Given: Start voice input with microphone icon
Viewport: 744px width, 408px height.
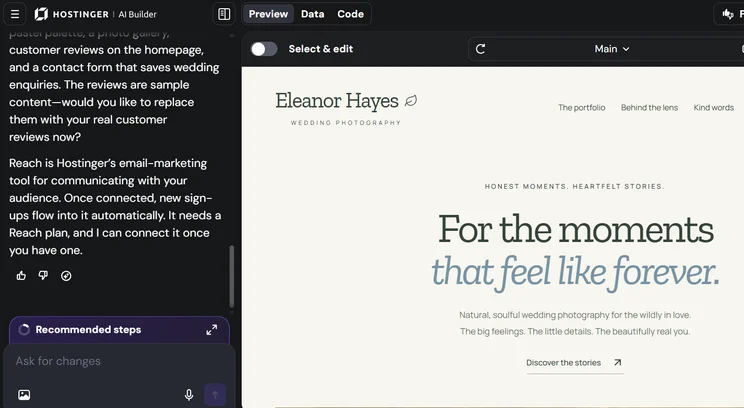Looking at the screenshot, I should coord(189,395).
